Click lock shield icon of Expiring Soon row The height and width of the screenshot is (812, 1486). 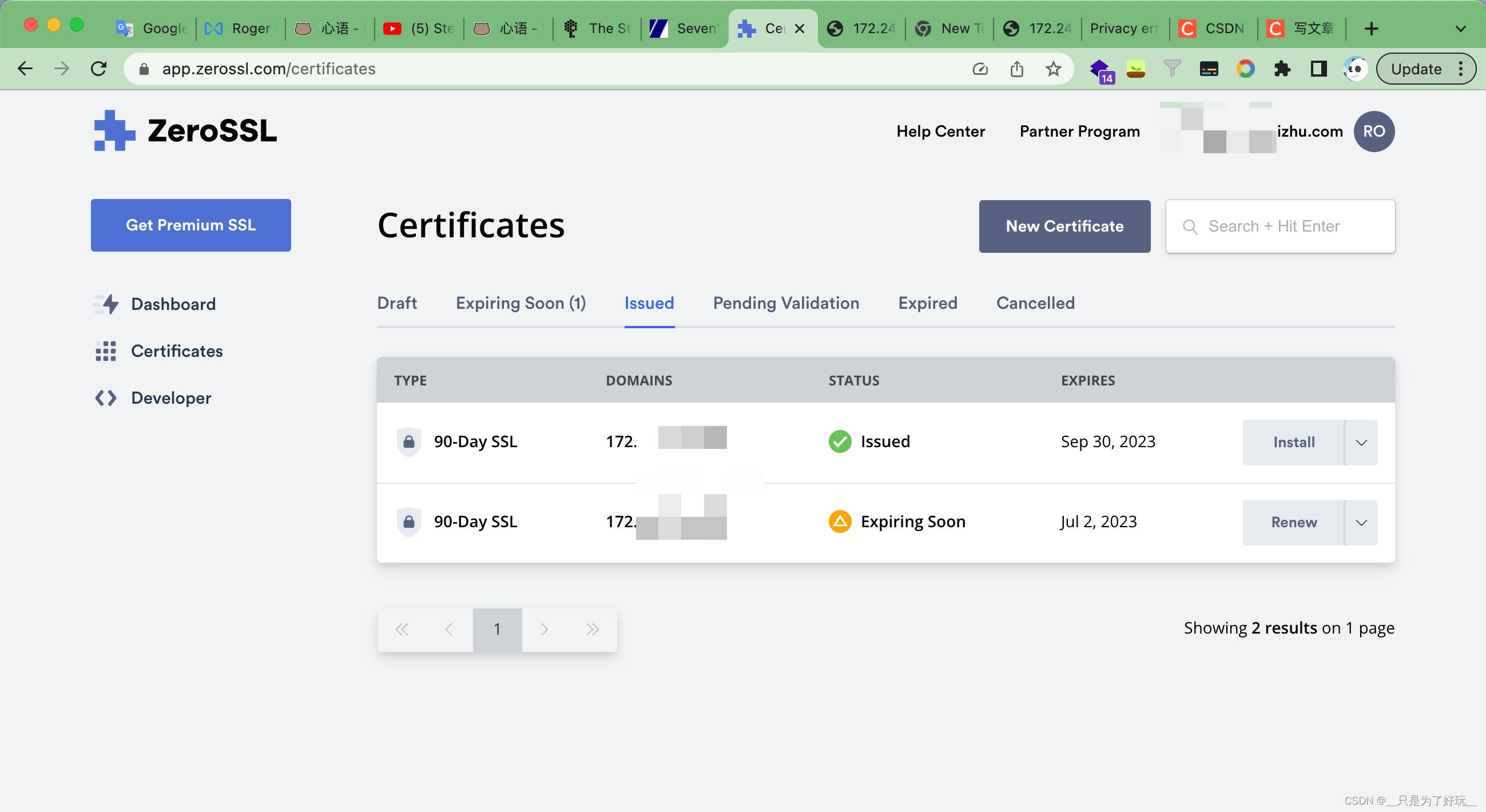(x=408, y=523)
